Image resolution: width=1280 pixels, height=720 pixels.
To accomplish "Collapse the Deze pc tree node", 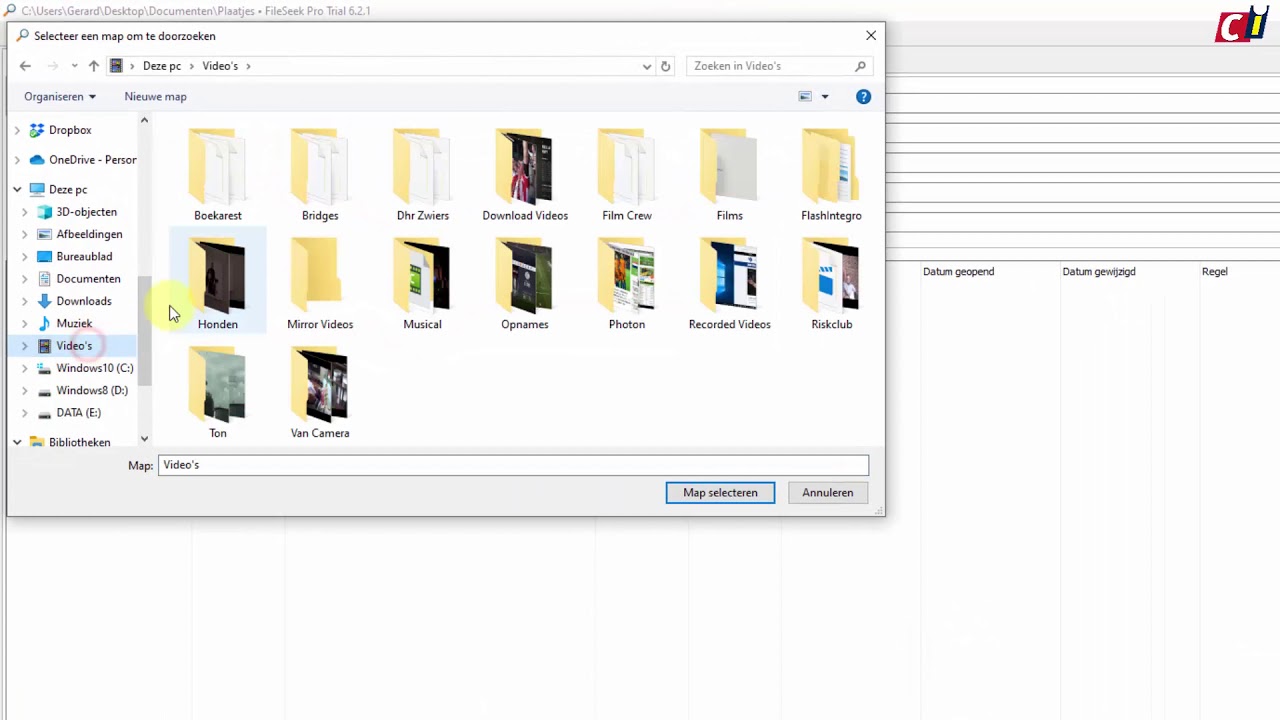I will point(17,189).
